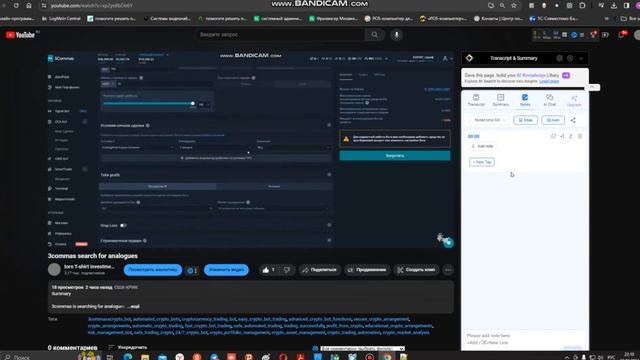Click the 00:00 timestamp link
Screen dimensions: 640x360
coord(473,136)
